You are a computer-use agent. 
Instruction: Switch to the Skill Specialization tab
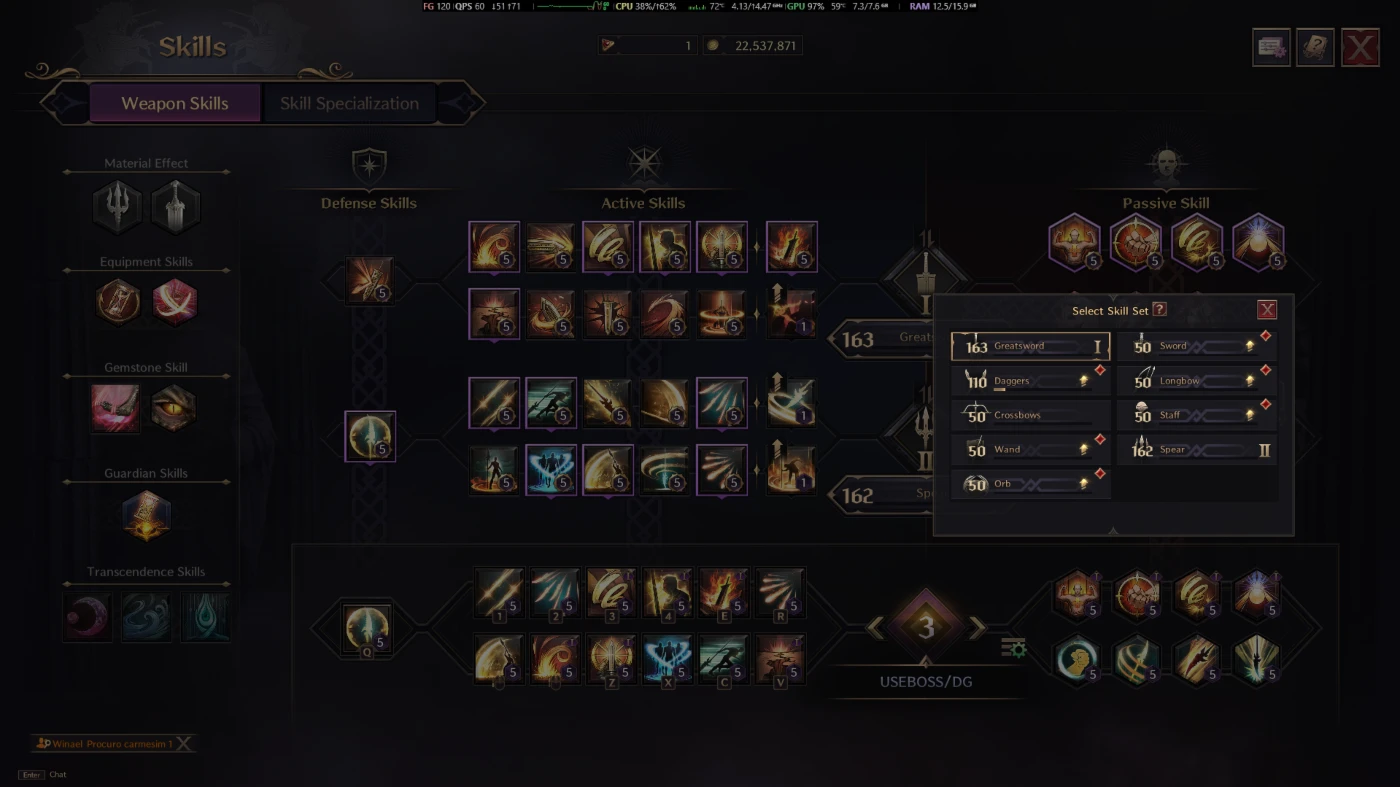pyautogui.click(x=349, y=103)
